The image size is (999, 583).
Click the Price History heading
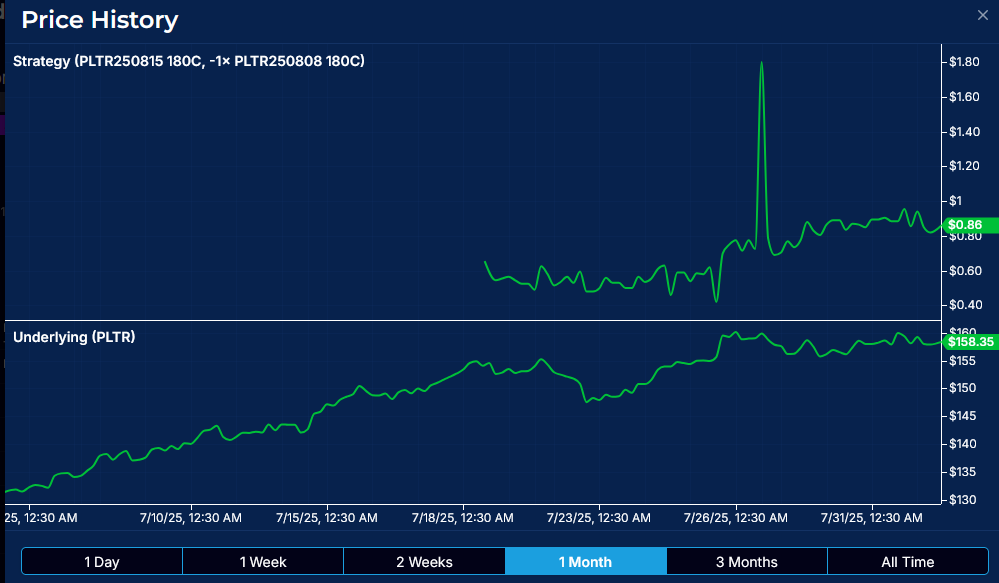click(x=100, y=20)
